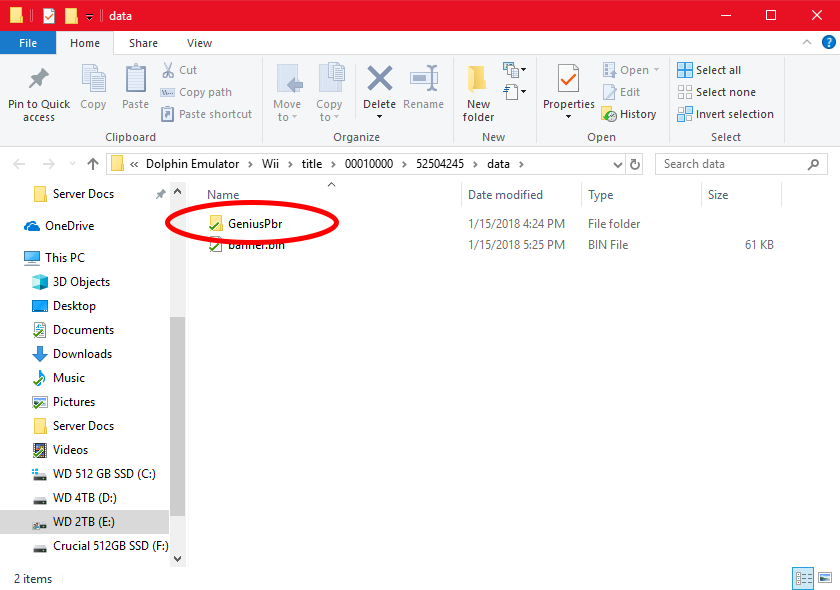The image size is (840, 590).
Task: Collapse the ribbon with the chevron
Action: point(805,43)
